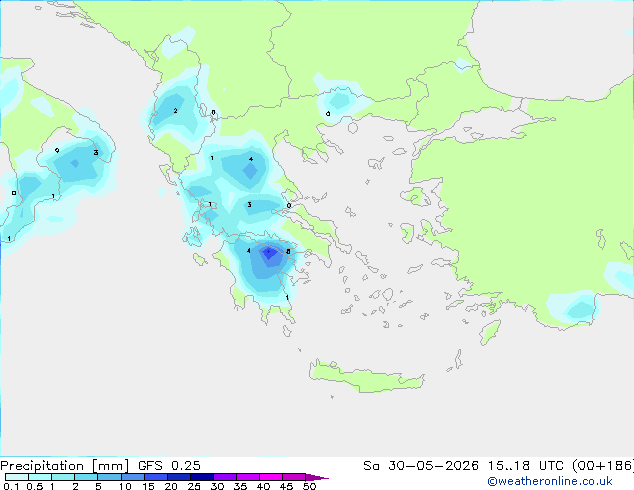Click the '9' value over southern Italy
Screen dimensions: 634x490
pos(57,150)
